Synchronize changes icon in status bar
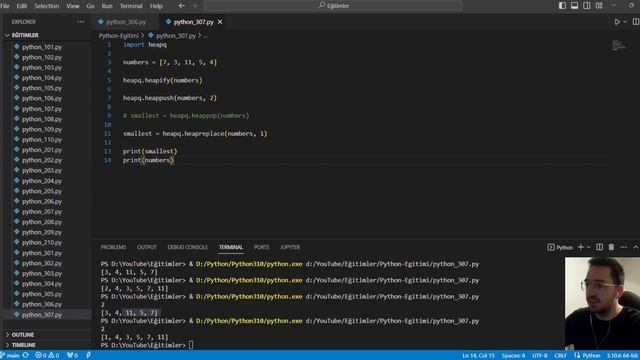This screenshot has width=640, height=360. click(x=26, y=356)
